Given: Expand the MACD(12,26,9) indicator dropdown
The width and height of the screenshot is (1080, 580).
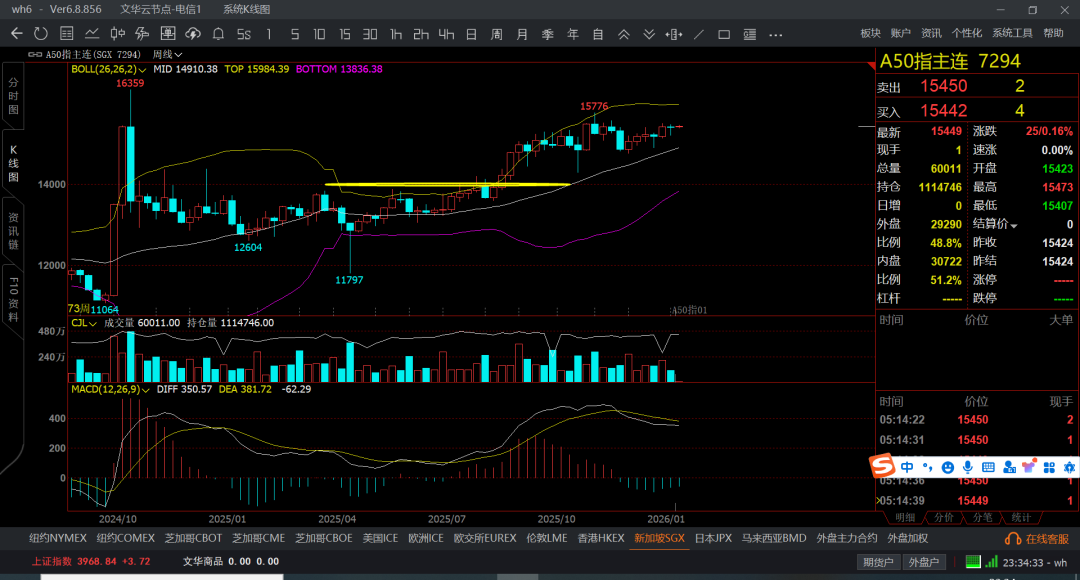Looking at the screenshot, I should [x=145, y=390].
